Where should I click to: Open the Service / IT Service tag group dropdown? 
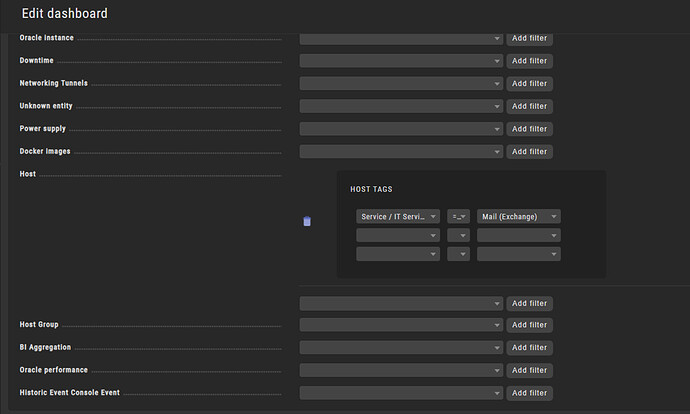pos(398,216)
